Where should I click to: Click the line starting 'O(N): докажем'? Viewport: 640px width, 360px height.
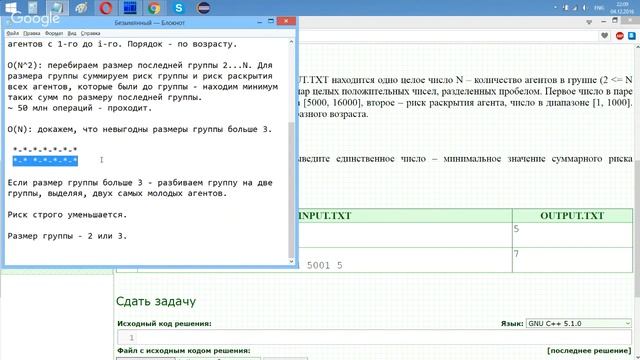tap(140, 129)
